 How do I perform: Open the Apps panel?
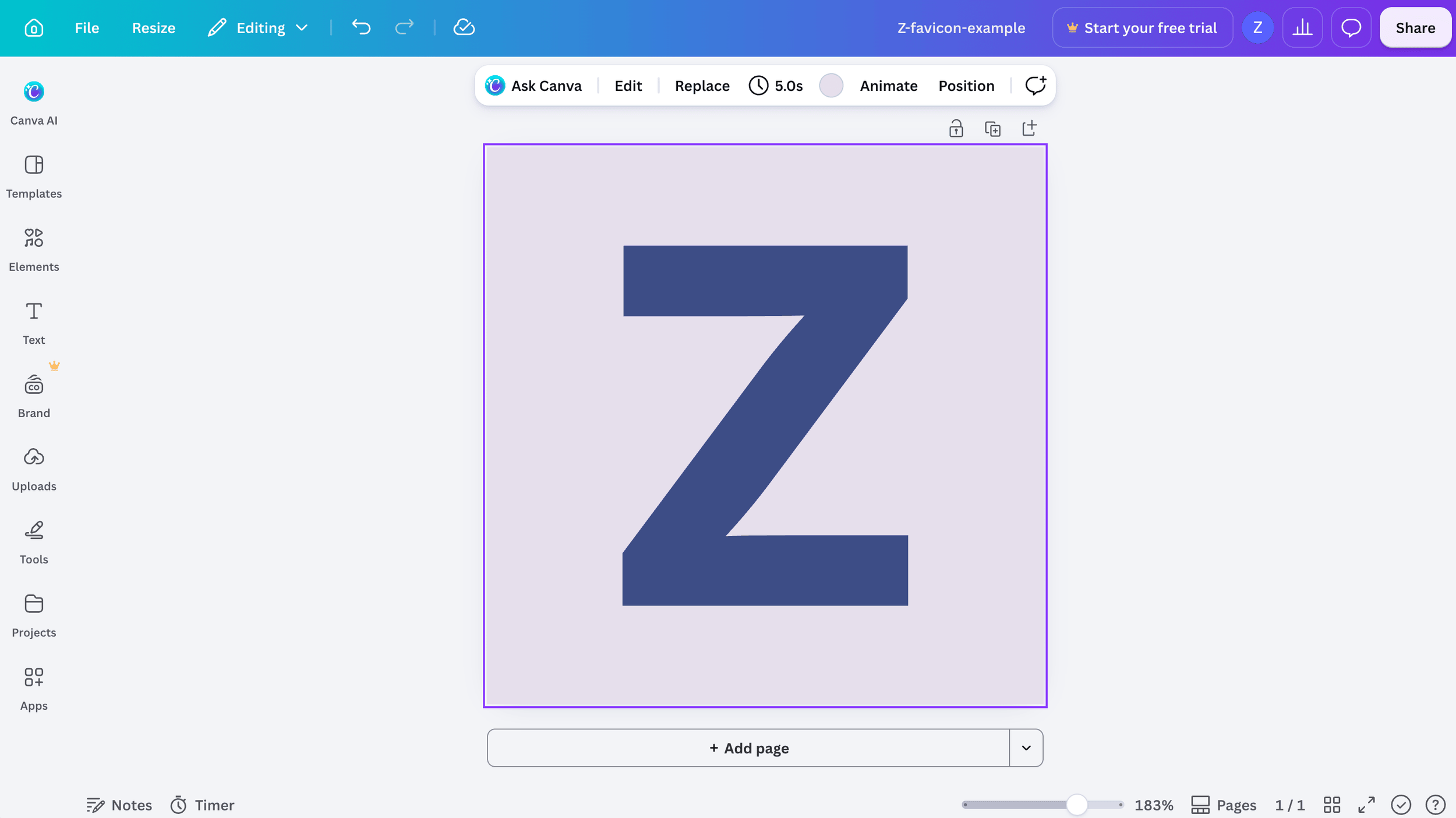click(x=34, y=689)
